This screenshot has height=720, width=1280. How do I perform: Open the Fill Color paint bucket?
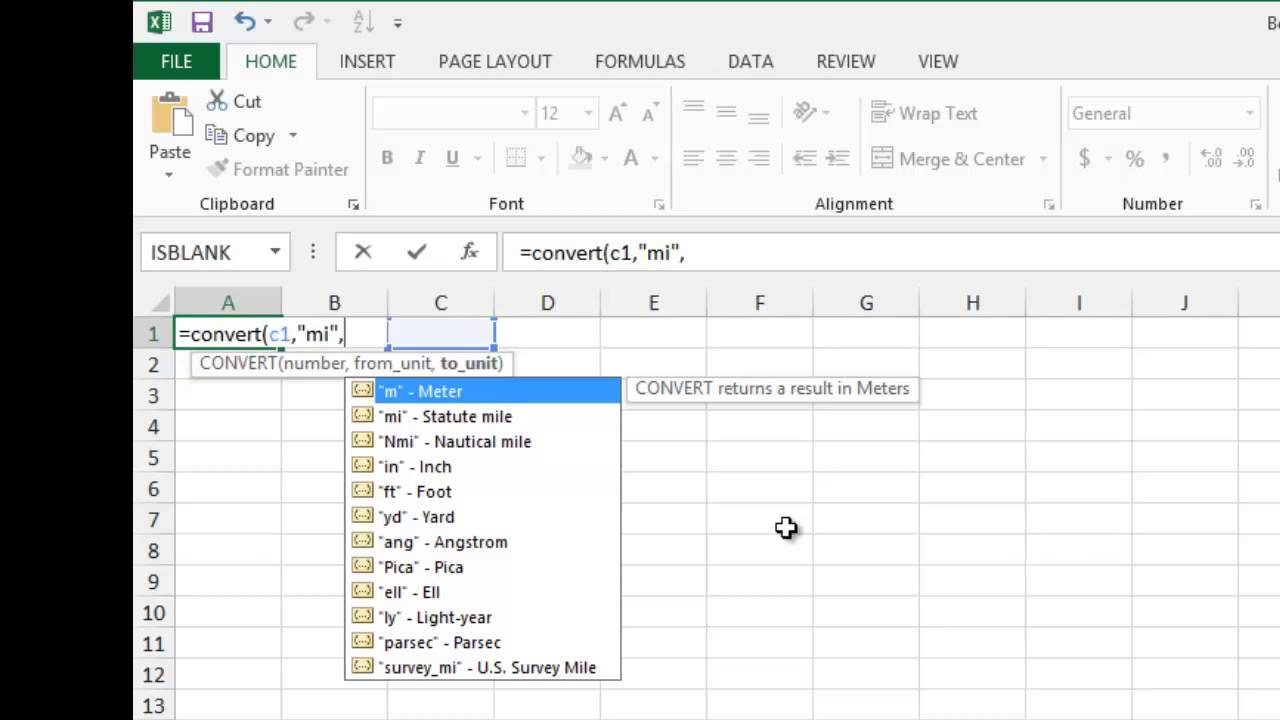coord(581,158)
